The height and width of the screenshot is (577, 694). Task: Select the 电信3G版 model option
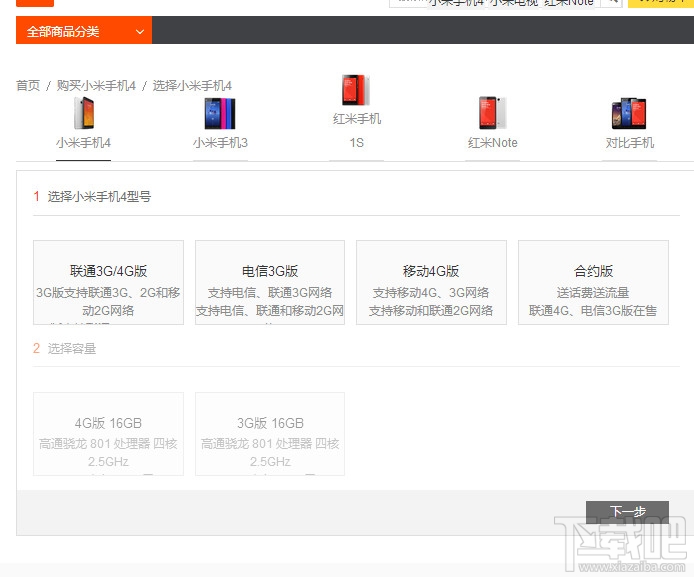tap(270, 282)
